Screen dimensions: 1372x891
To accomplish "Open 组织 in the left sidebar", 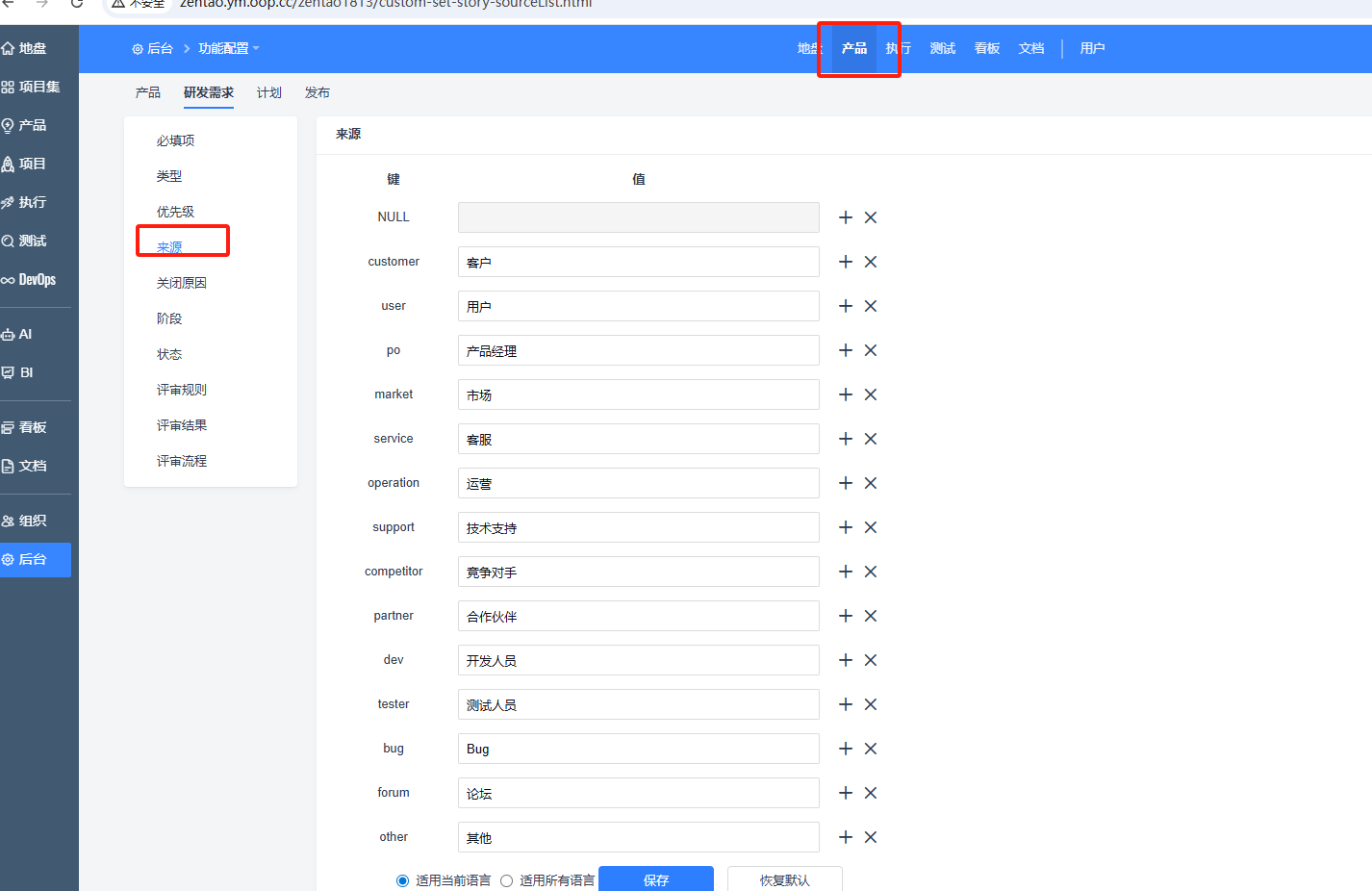I will [x=25, y=521].
